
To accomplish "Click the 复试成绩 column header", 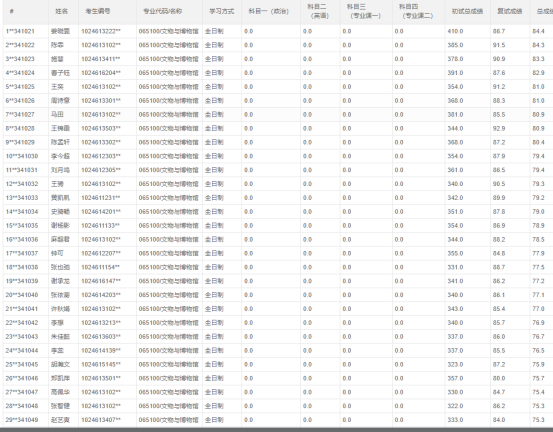I will tap(510, 12).
